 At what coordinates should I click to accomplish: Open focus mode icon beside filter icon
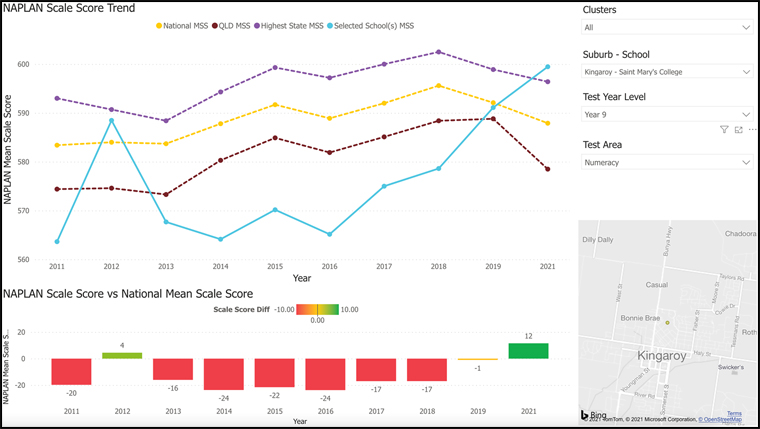click(x=738, y=130)
